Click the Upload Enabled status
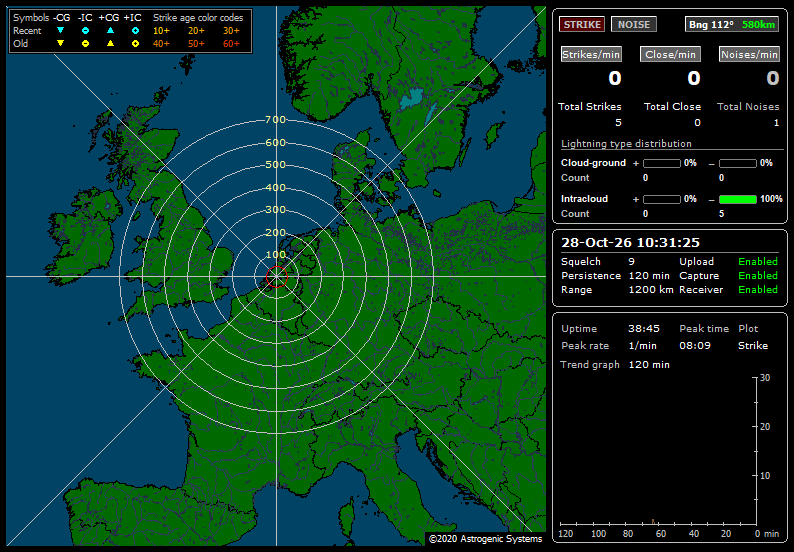Image resolution: width=794 pixels, height=552 pixels. [758, 262]
